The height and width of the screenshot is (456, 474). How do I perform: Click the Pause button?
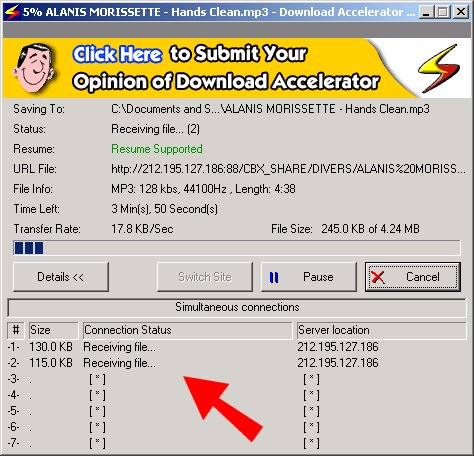[309, 277]
